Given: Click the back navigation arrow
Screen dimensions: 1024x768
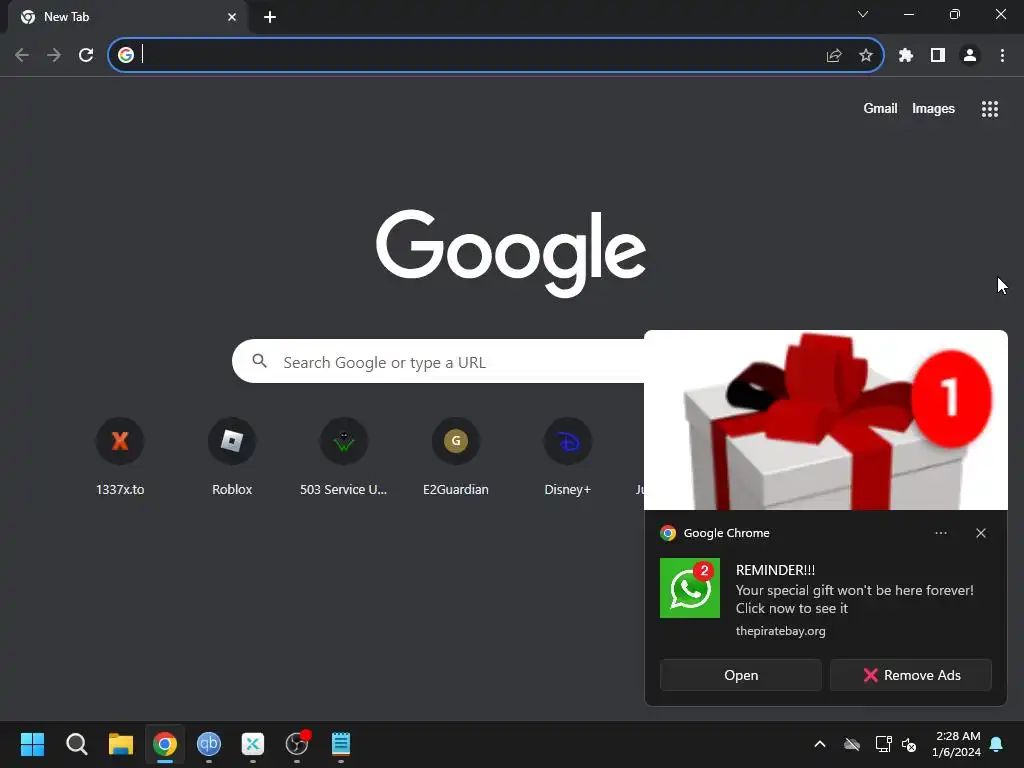Looking at the screenshot, I should pos(22,56).
